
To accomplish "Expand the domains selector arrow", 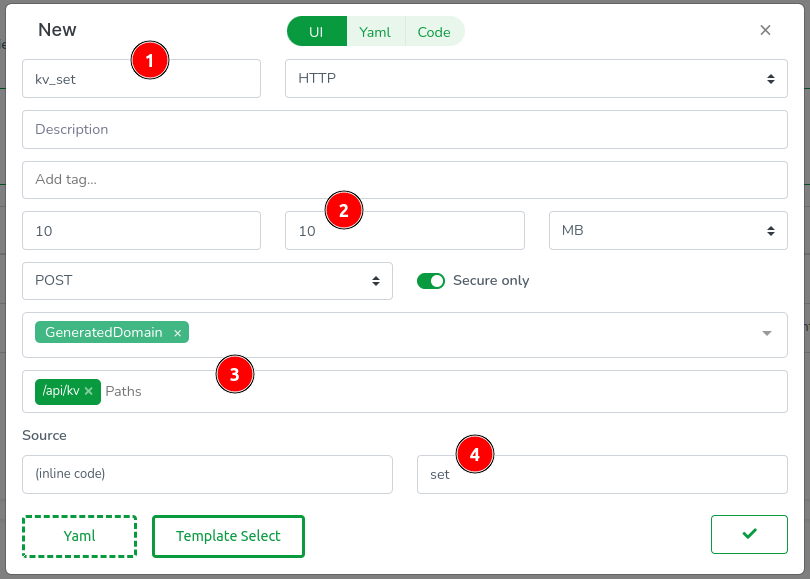I will (766, 334).
